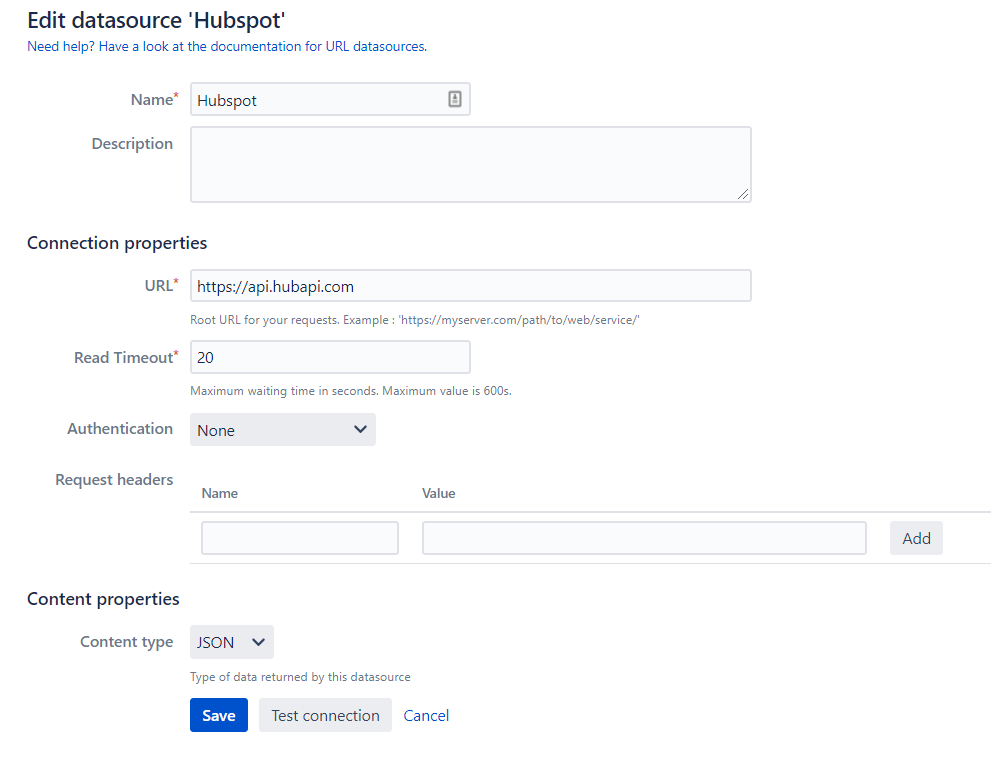
Task: Expand the Content type JSON dropdown
Action: (x=231, y=642)
